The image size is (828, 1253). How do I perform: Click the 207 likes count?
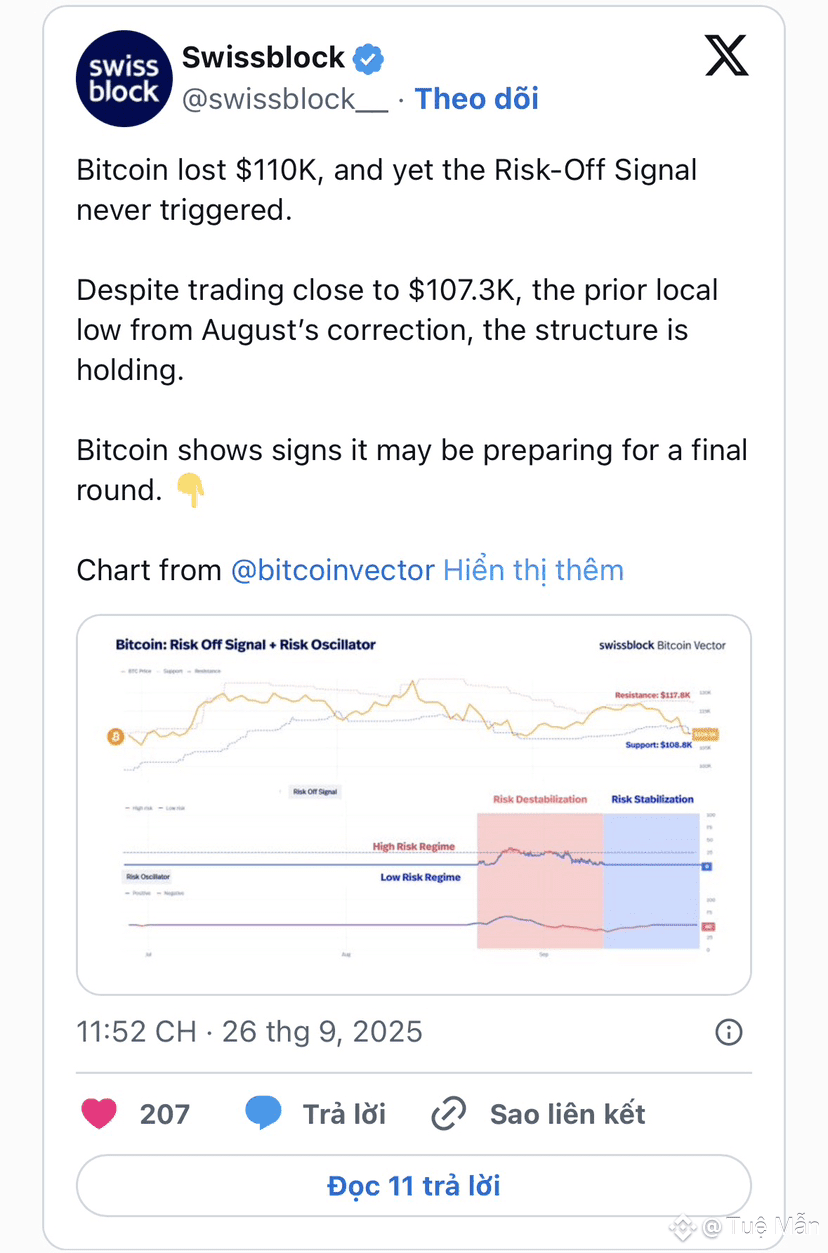click(165, 1114)
